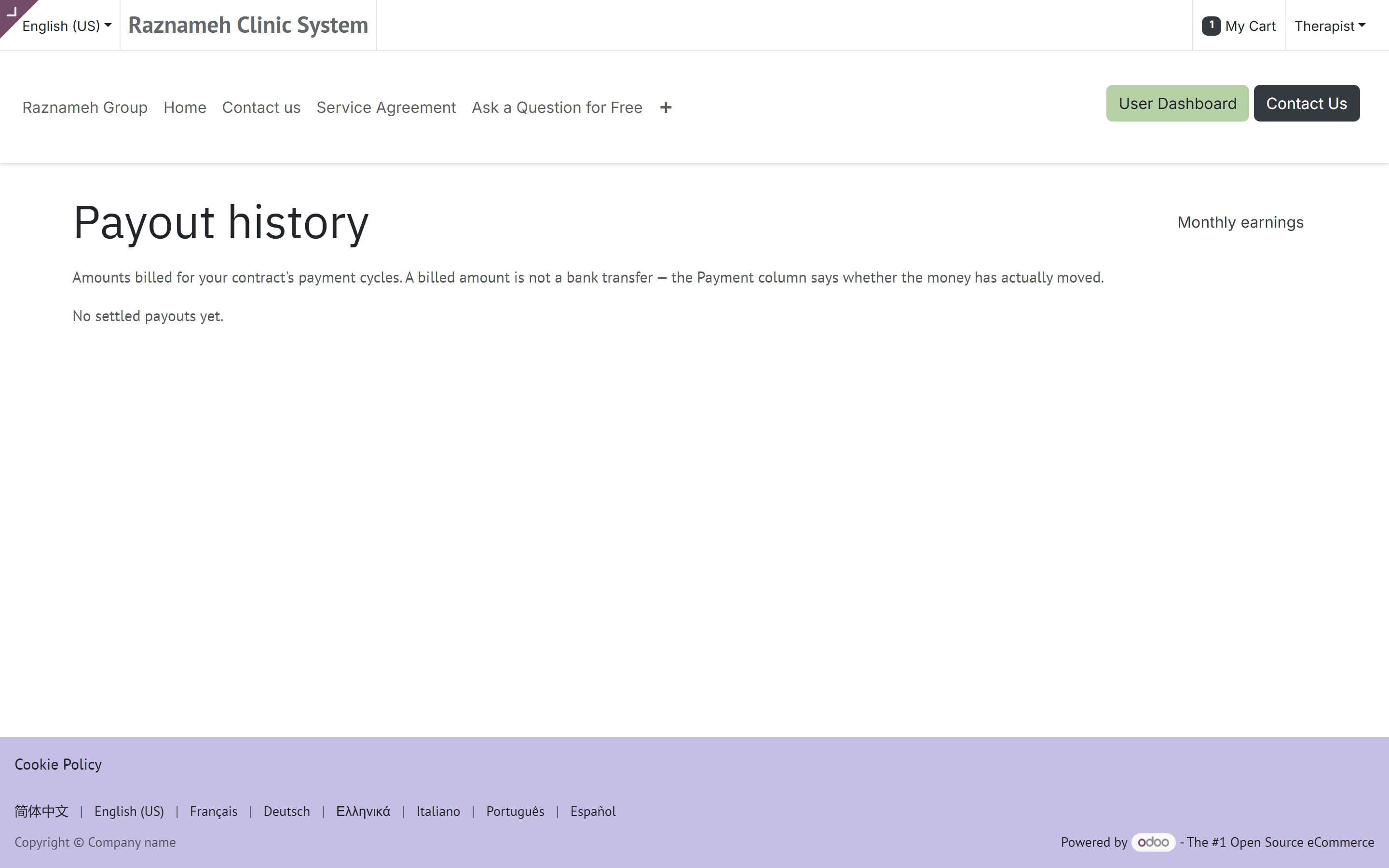Open the English (US) language dropdown in header
The image size is (1389, 868).
point(67,26)
